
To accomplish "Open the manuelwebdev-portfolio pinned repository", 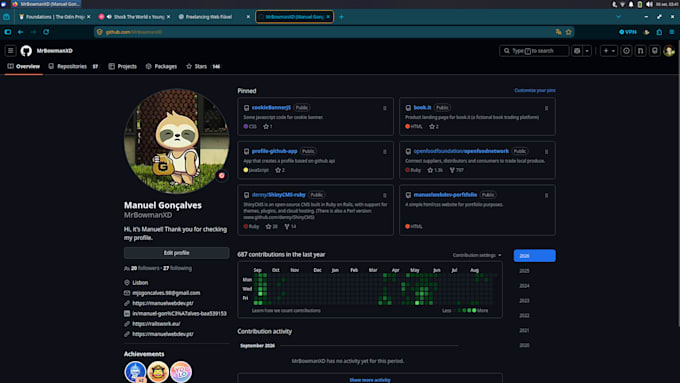I will point(445,195).
